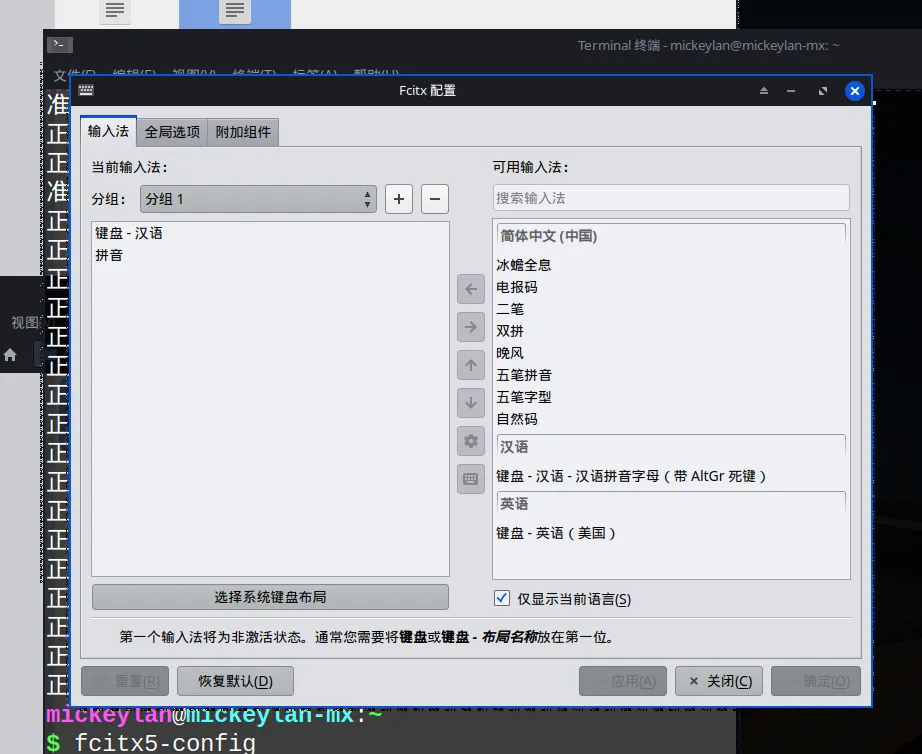This screenshot has width=922, height=754.
Task: Select 冰蟾全息 in available input methods
Action: pos(671,265)
